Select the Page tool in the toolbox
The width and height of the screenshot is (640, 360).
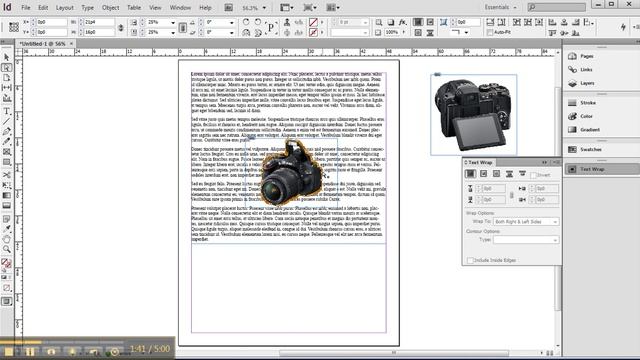coord(7,78)
